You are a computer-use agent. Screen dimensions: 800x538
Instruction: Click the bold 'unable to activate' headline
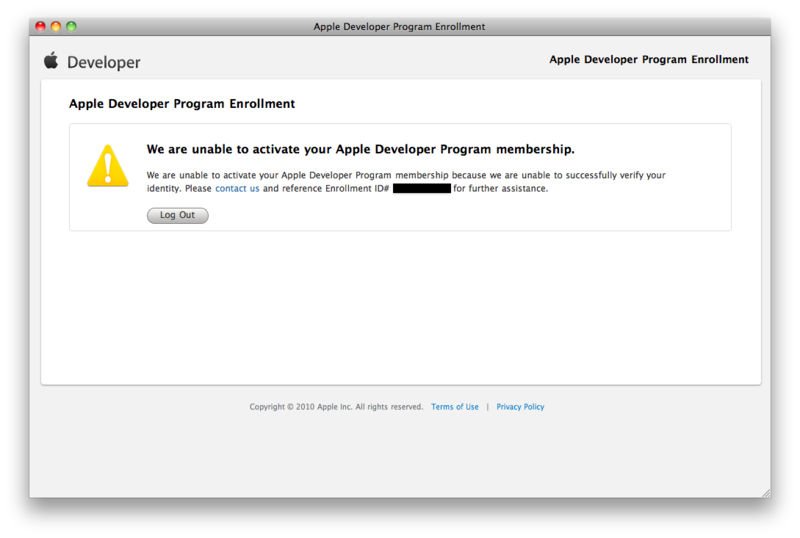[x=360, y=150]
